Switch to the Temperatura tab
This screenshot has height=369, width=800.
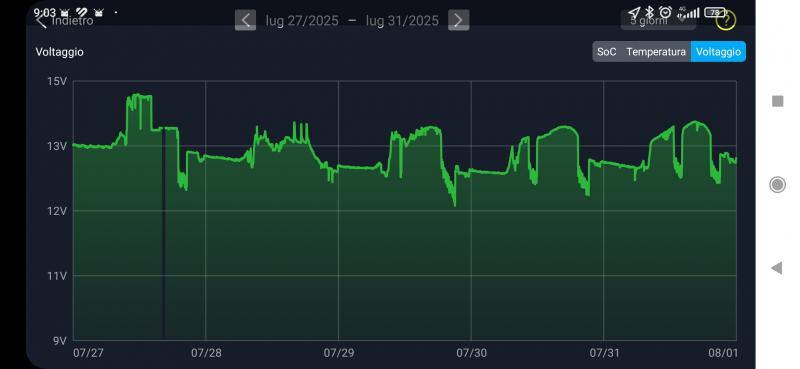coord(656,52)
